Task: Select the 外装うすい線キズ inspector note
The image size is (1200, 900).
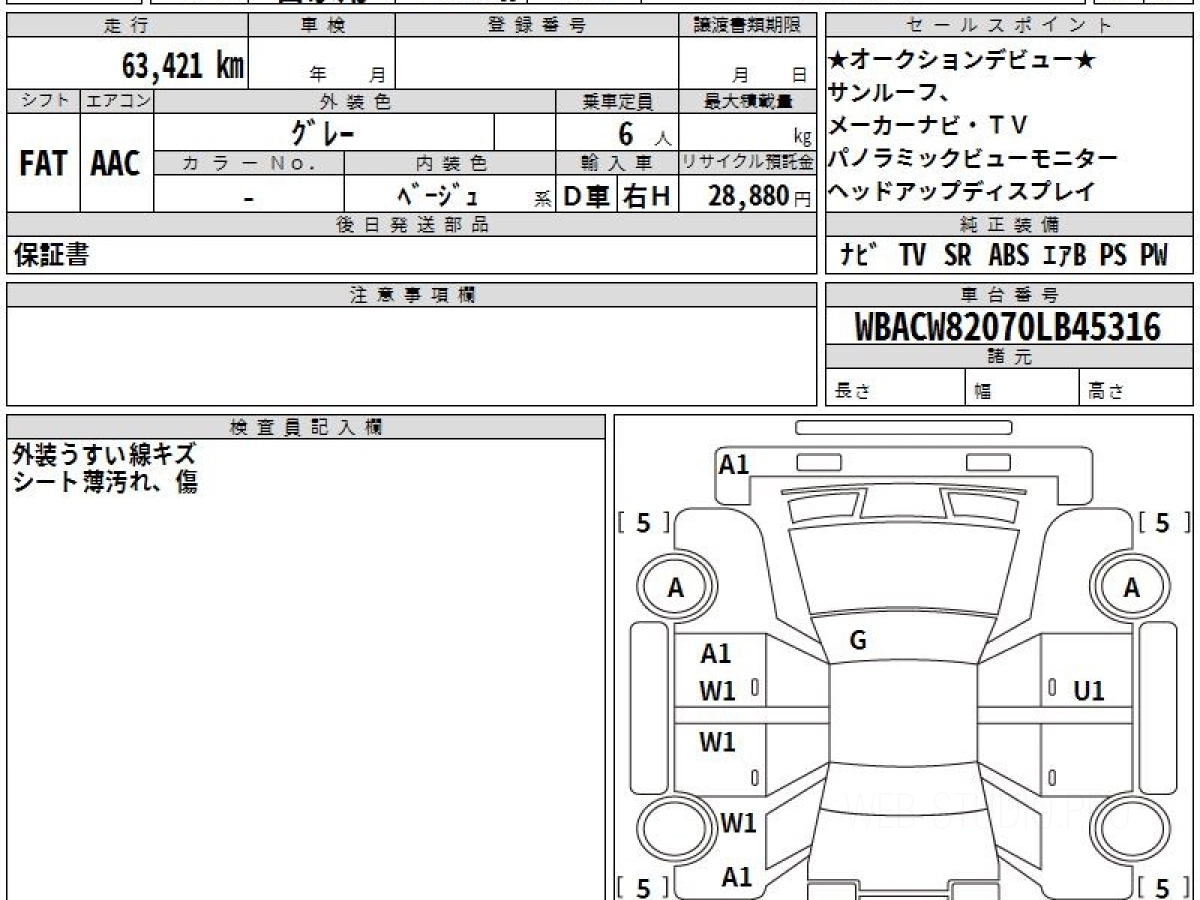Action: [104, 455]
